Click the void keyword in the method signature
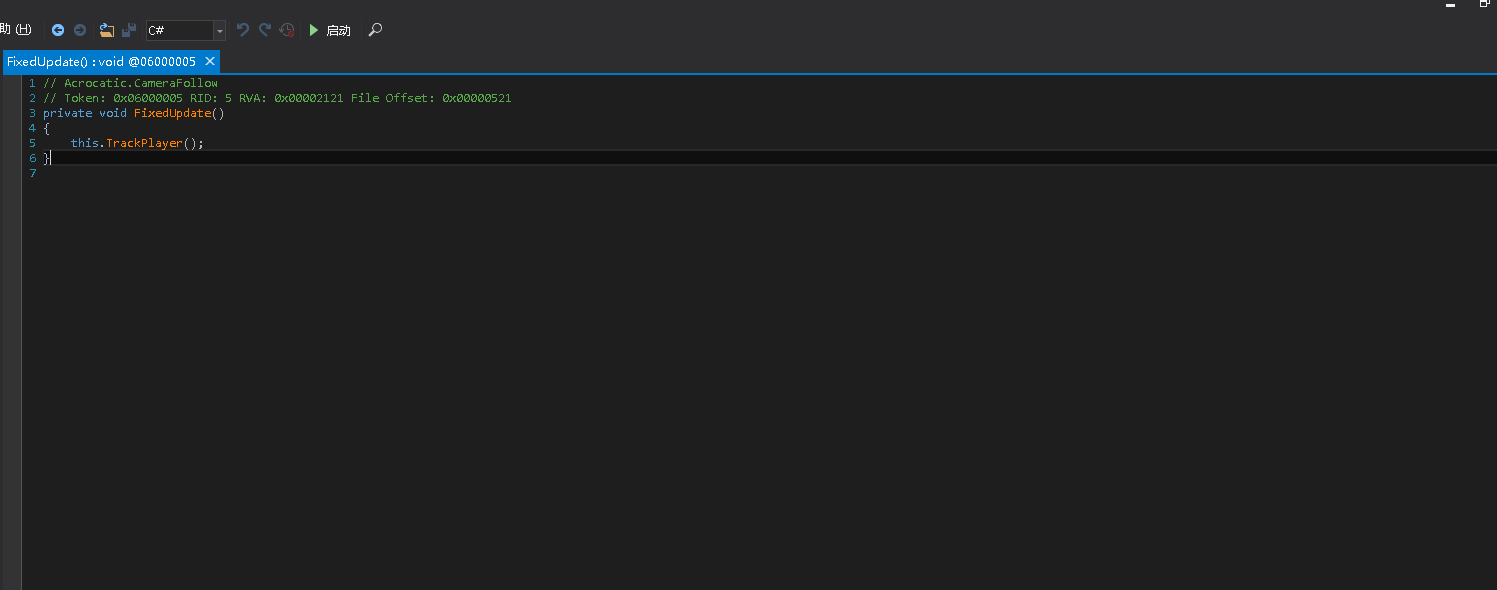 point(112,113)
